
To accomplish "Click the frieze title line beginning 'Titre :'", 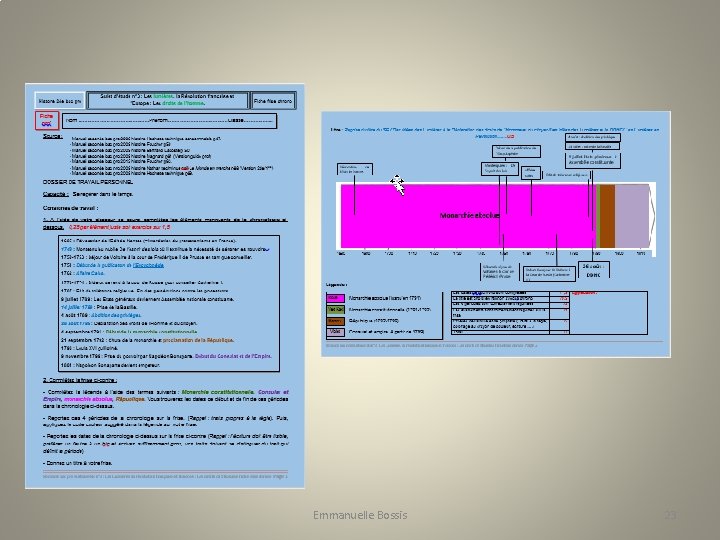I will [495, 133].
